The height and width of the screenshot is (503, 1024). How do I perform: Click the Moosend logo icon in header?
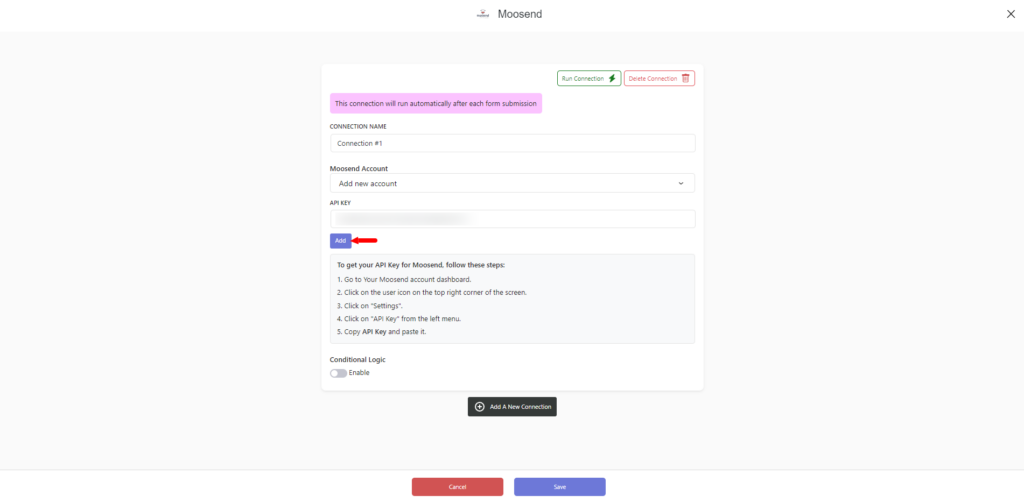click(483, 14)
